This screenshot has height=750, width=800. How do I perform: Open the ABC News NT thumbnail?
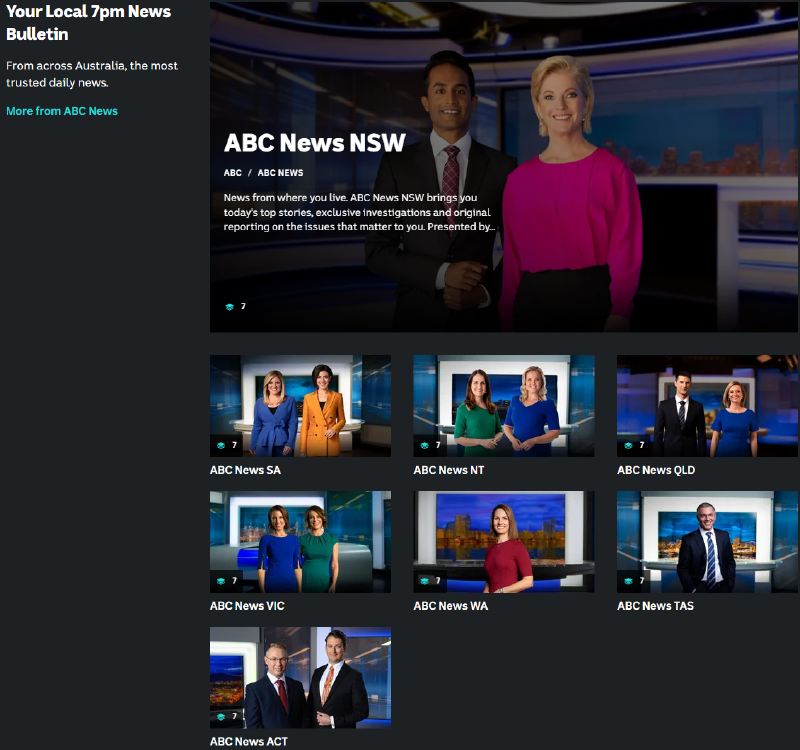[504, 406]
